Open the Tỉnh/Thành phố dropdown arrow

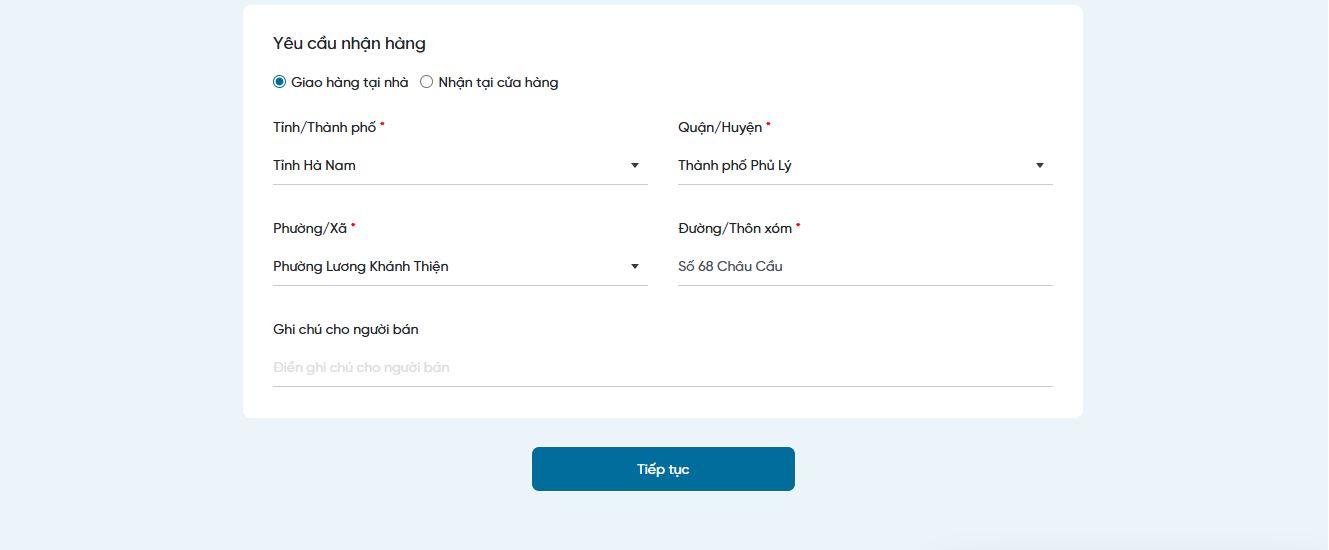coord(634,165)
